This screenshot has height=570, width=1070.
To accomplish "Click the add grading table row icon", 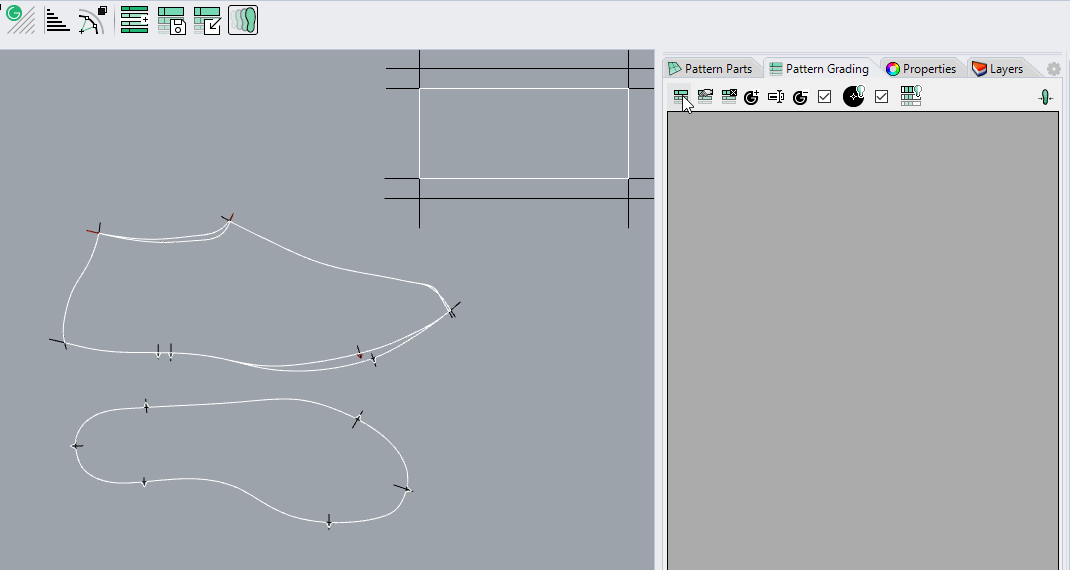I will pos(134,20).
